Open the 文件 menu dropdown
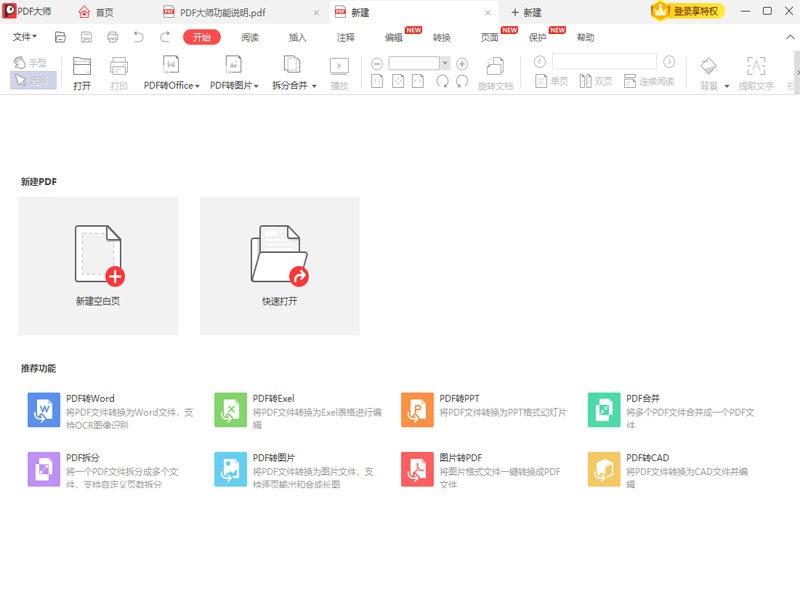The width and height of the screenshot is (800, 600). (x=25, y=37)
